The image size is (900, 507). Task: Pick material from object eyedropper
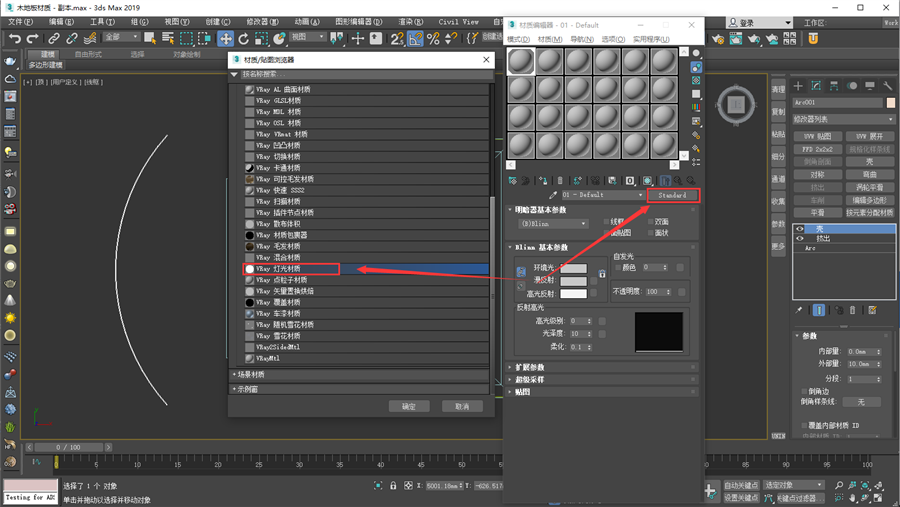[553, 195]
